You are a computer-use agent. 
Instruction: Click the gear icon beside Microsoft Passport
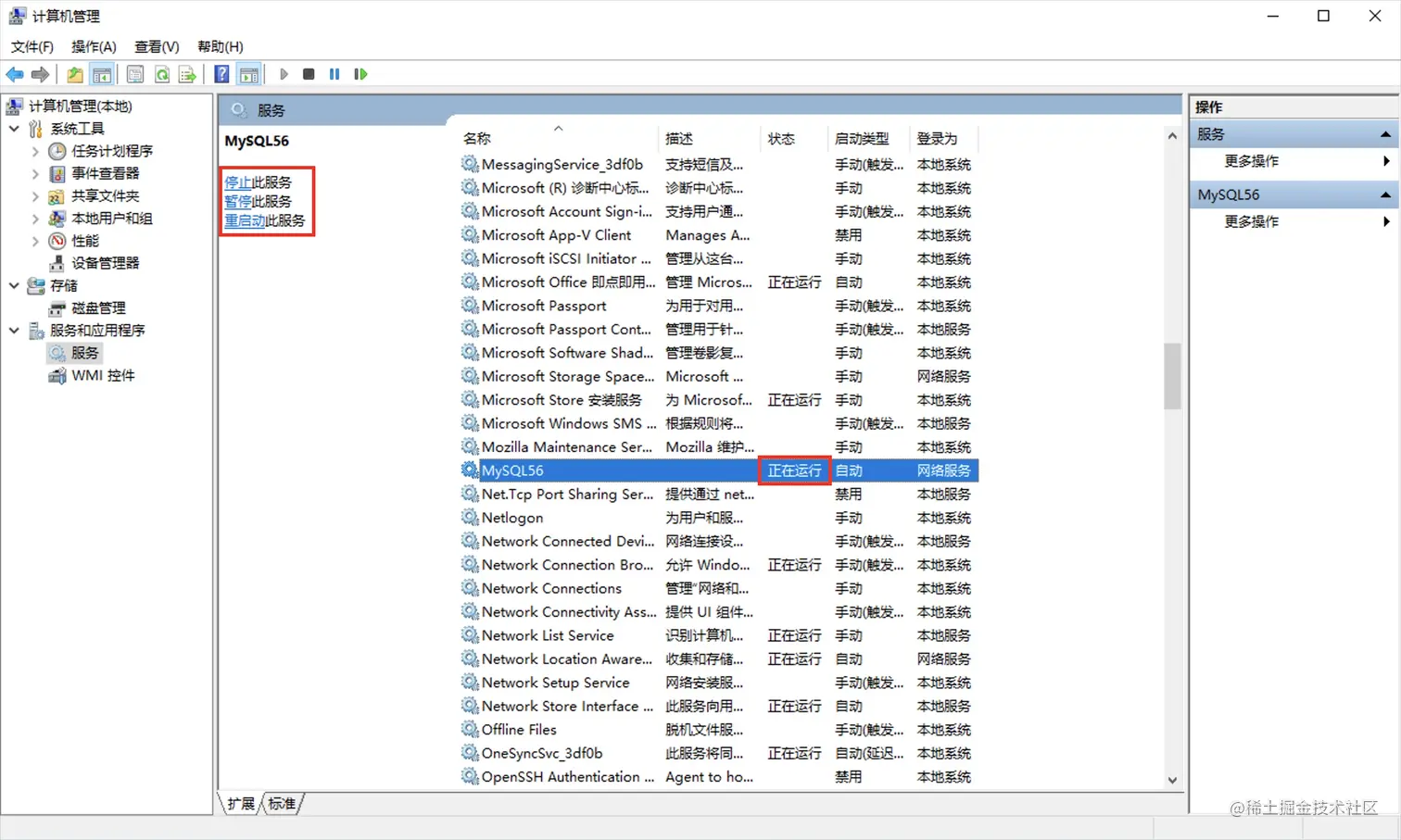click(470, 306)
